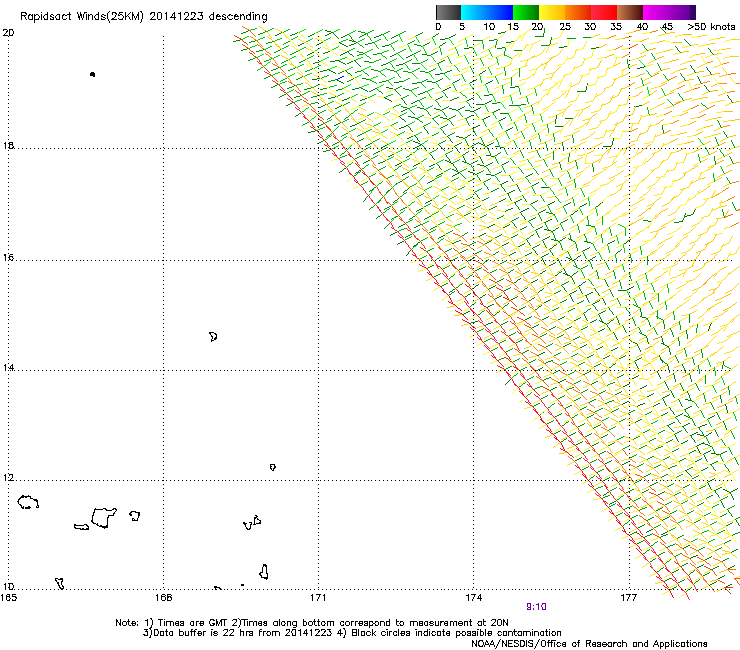This screenshot has height=650, width=740.
Task: Click the elongated island just above 10N near 170
Action: 264,572
